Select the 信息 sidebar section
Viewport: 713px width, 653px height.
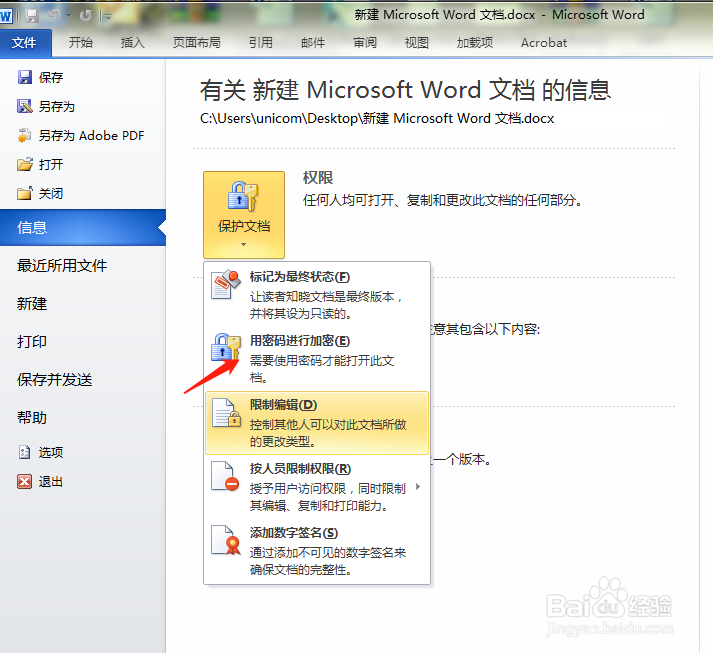pos(83,227)
